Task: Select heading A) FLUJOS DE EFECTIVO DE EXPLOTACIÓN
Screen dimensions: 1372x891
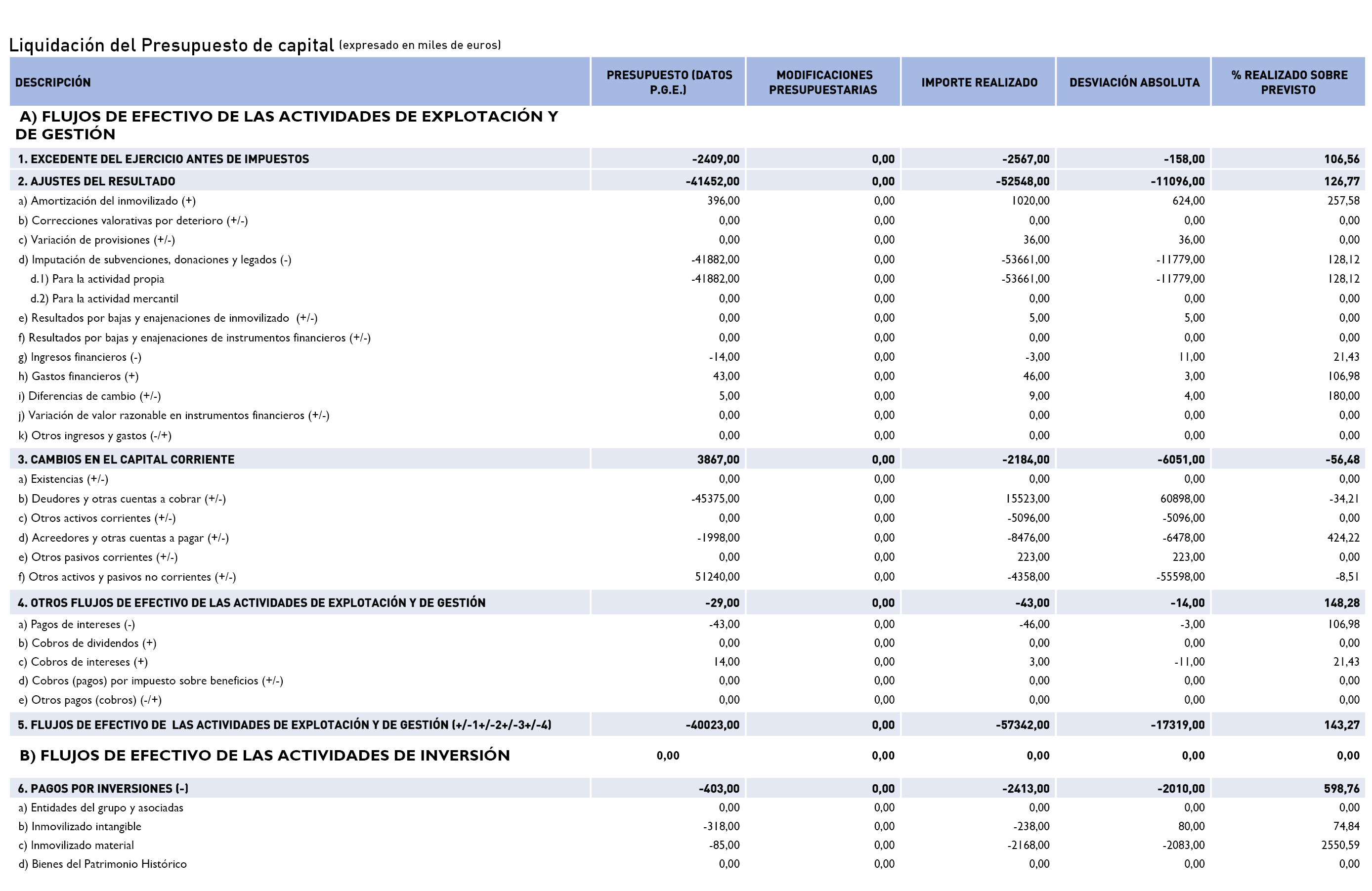Action: point(287,125)
